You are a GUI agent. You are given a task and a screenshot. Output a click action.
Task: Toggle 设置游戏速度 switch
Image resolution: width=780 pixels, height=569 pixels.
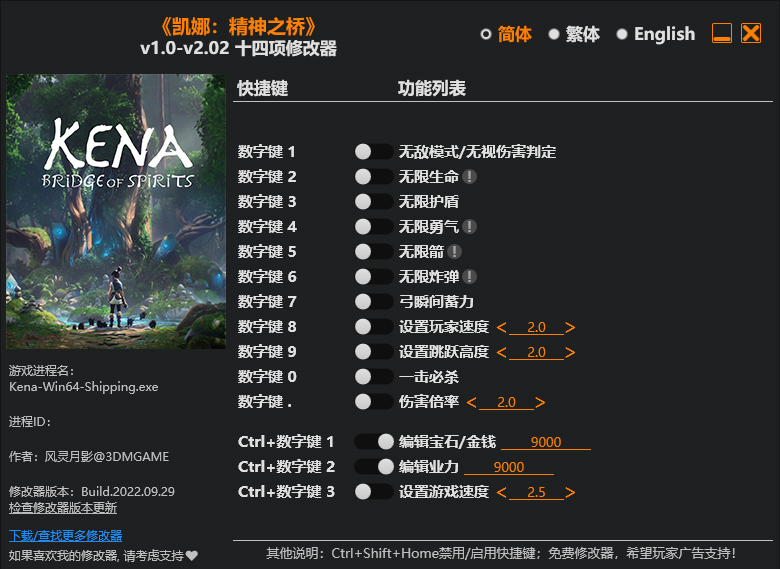[374, 492]
